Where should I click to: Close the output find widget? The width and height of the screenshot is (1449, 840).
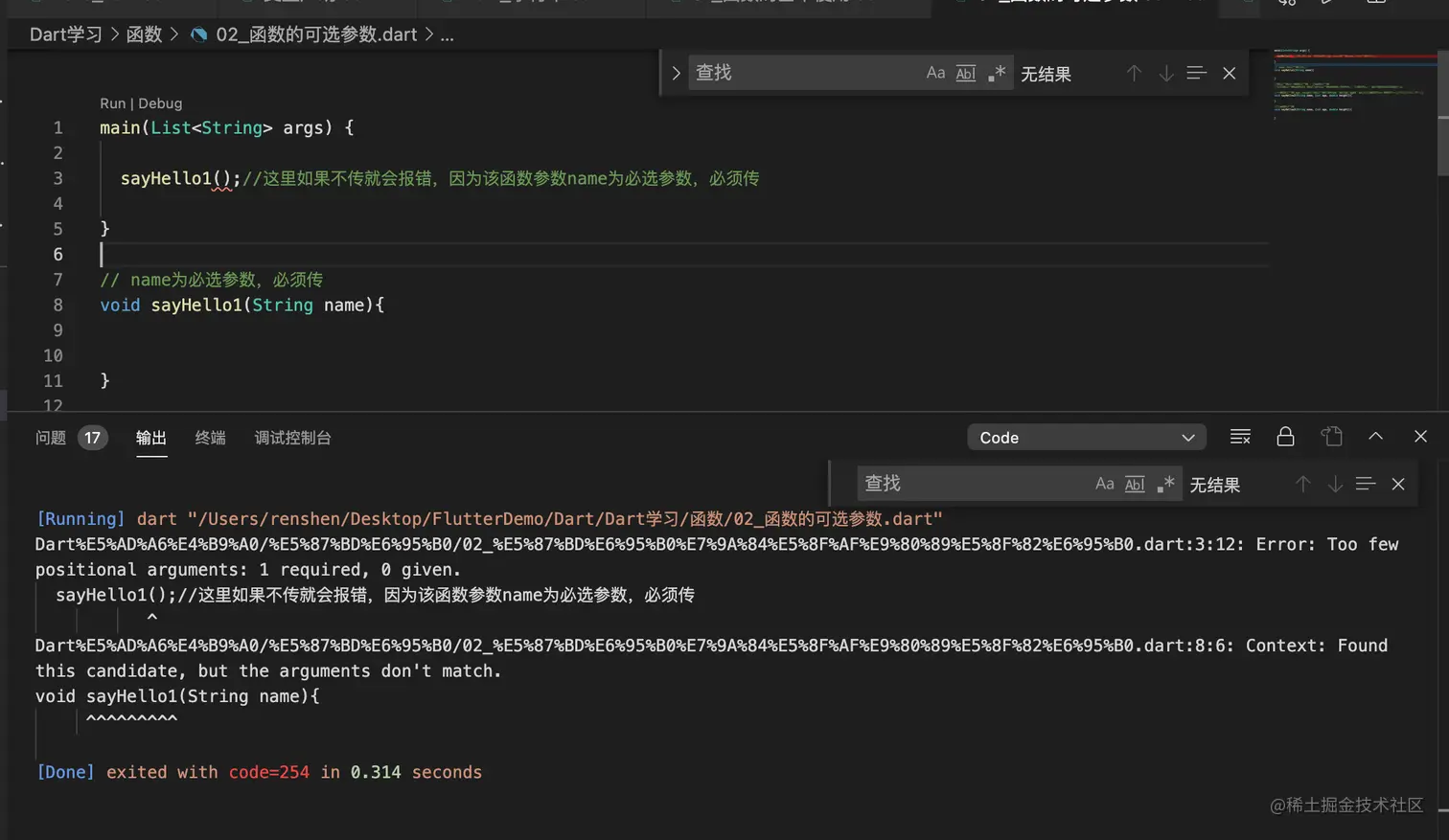[1398, 484]
